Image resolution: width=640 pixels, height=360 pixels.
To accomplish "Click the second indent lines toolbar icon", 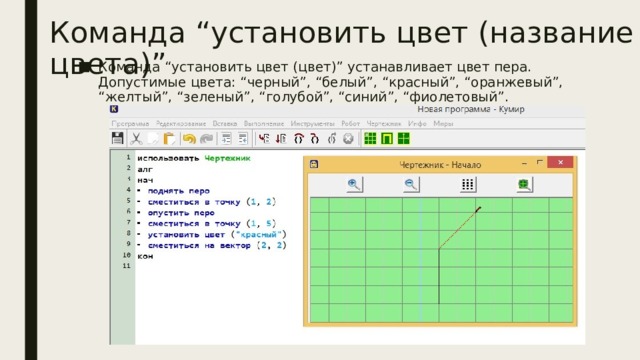I will pyautogui.click(x=243, y=139).
